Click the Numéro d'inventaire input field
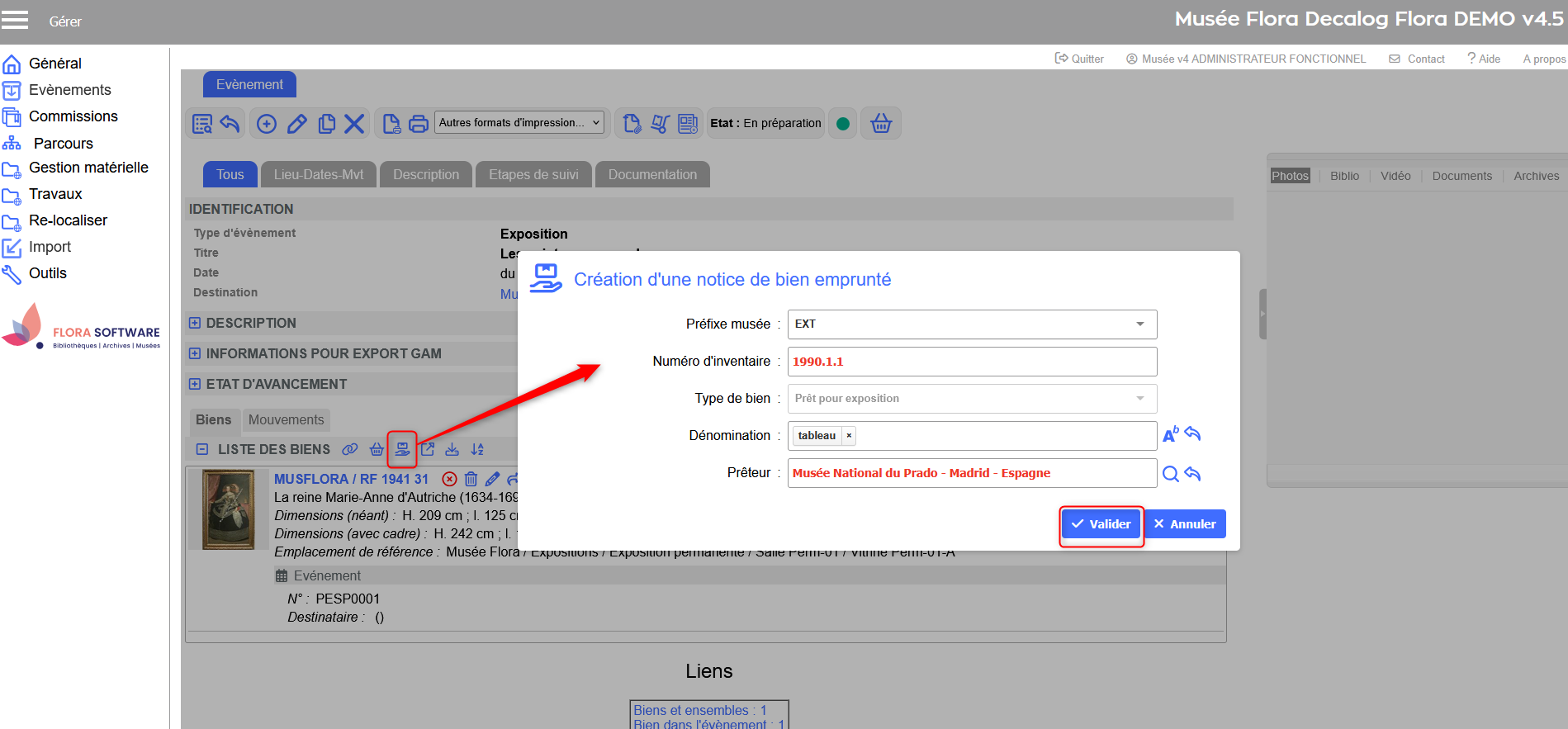The width and height of the screenshot is (1568, 729). (x=971, y=362)
